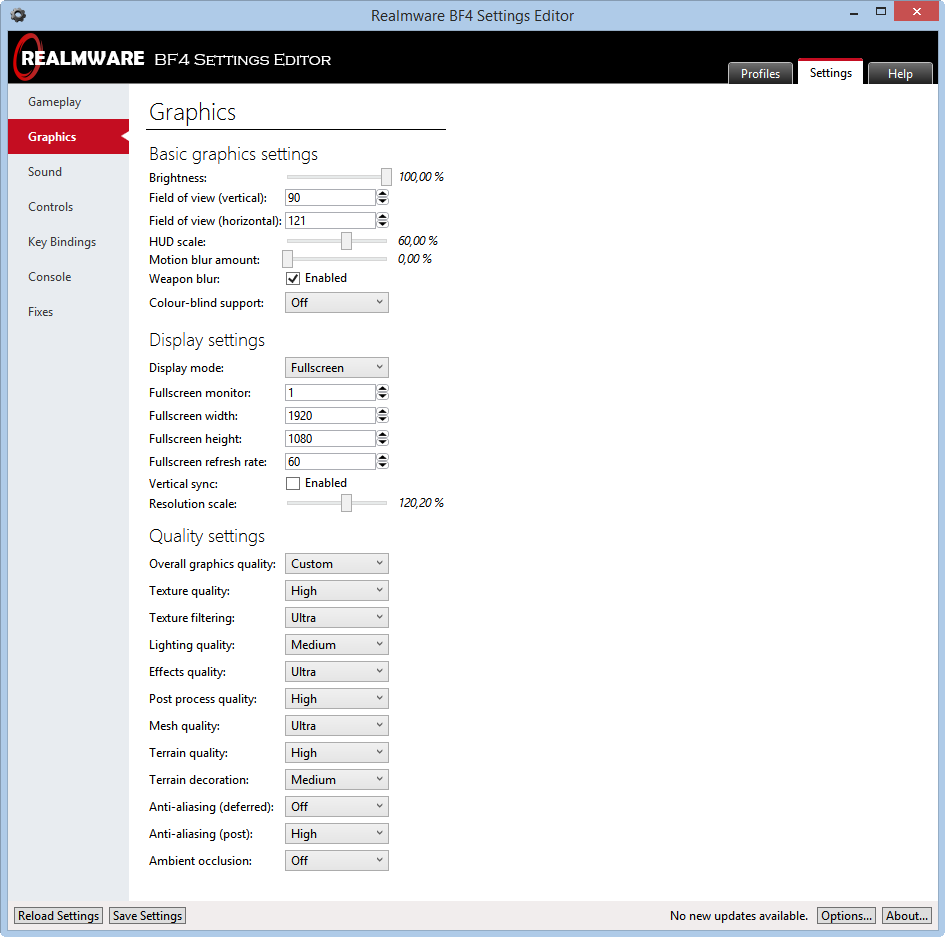Viewport: 946px width, 938px height.
Task: Open Display mode dropdown
Action: pos(337,367)
